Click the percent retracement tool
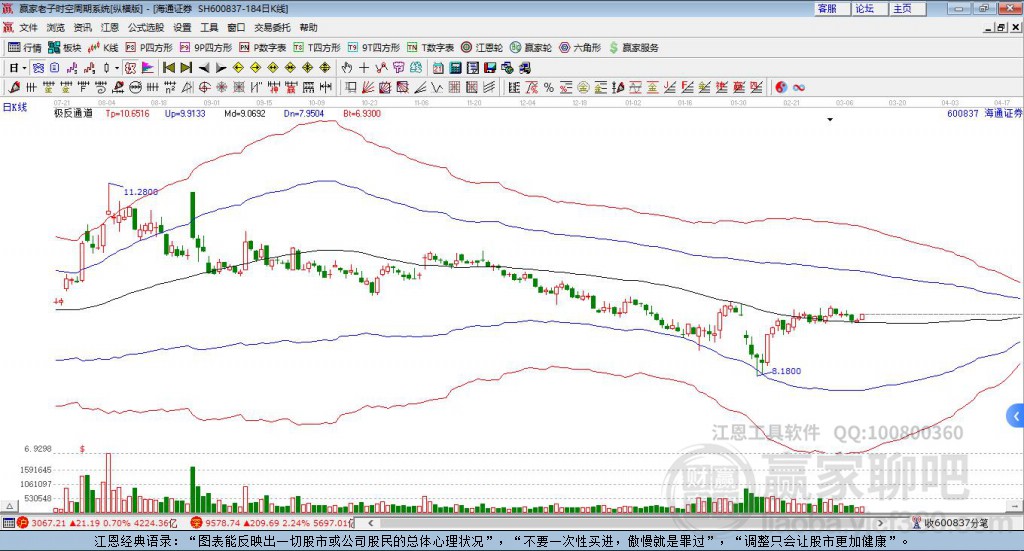 (x=549, y=87)
